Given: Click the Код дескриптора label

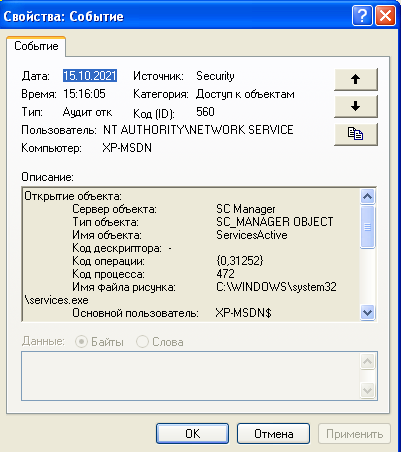Looking at the screenshot, I should [117, 248].
